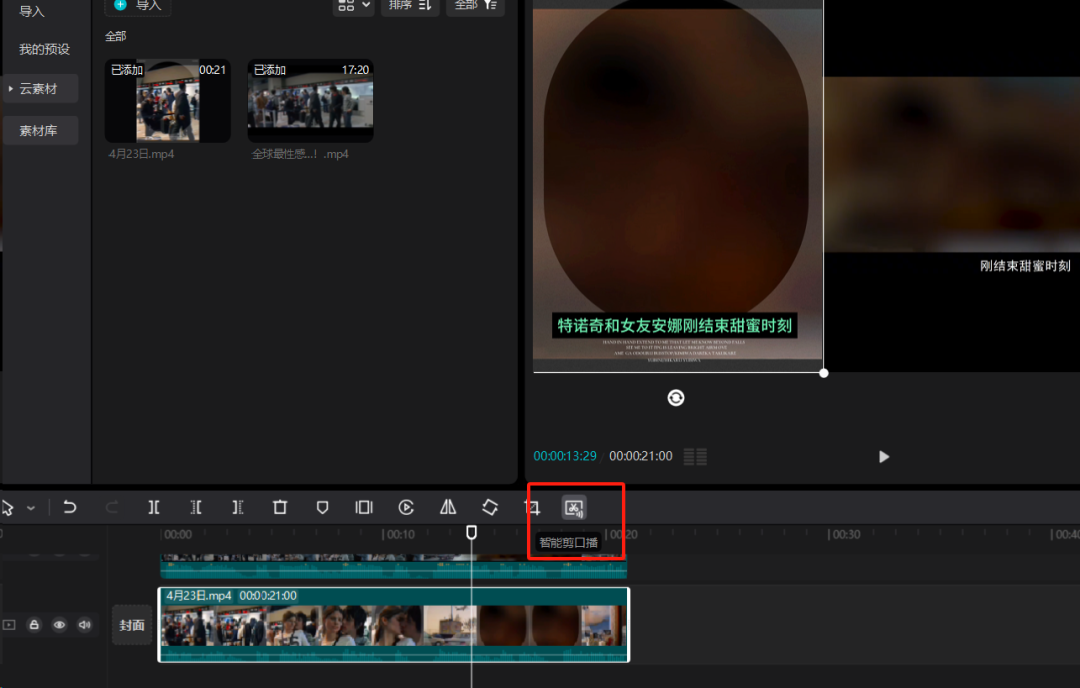The width and height of the screenshot is (1080, 688).
Task: Click the rotate icon in toolbar
Action: 490,508
